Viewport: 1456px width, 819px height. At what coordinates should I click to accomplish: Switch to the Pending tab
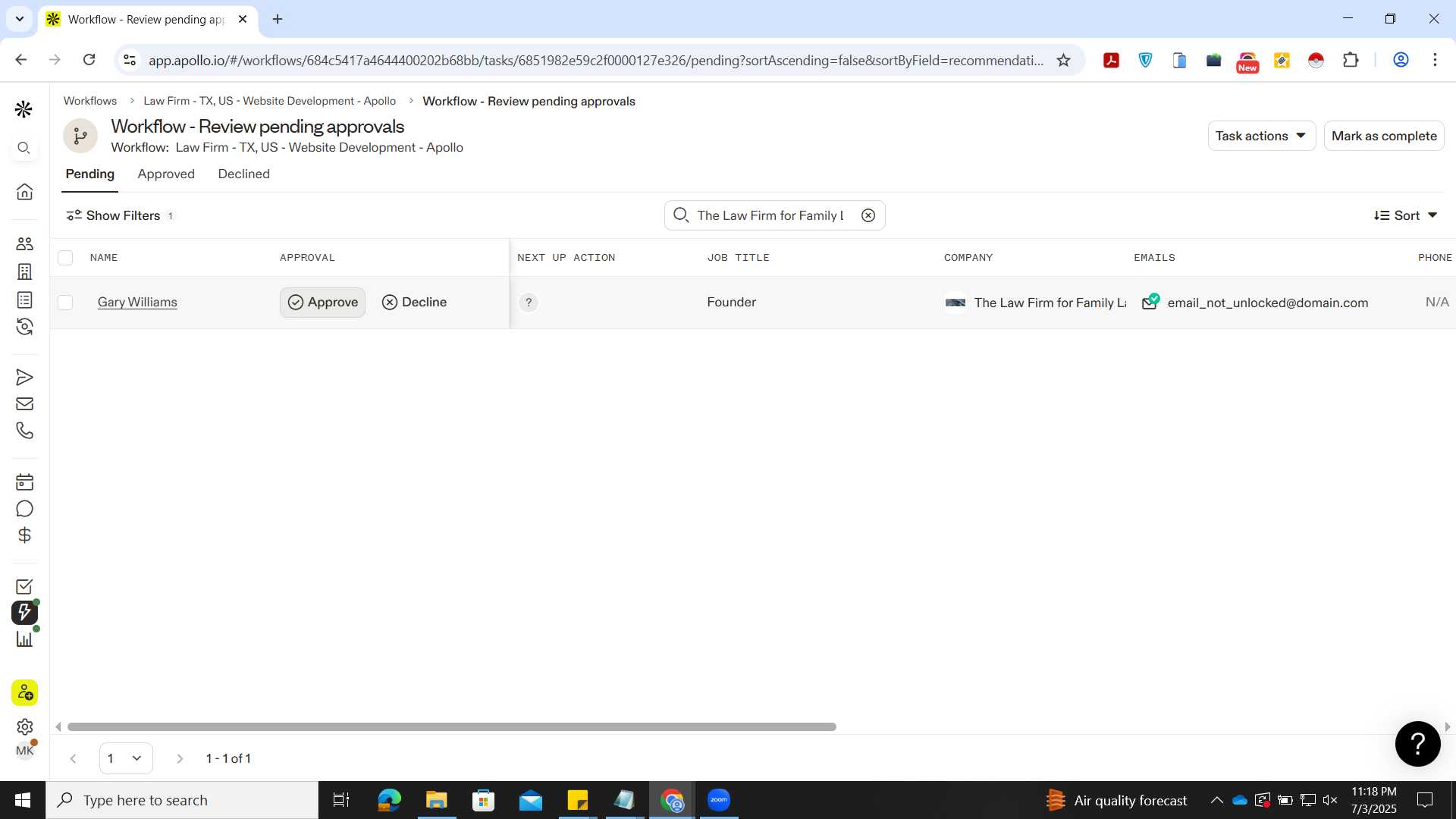pos(89,174)
